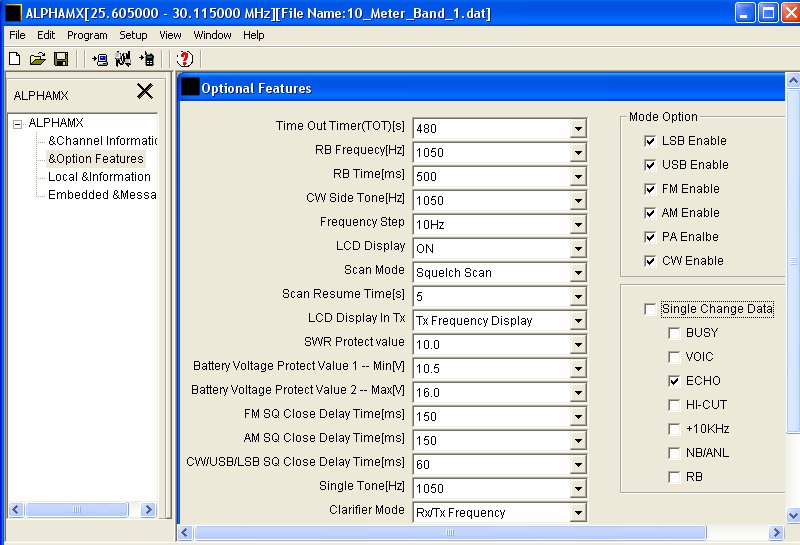Click the middle communication setup toolbar icon
The width and height of the screenshot is (800, 545).
point(123,59)
